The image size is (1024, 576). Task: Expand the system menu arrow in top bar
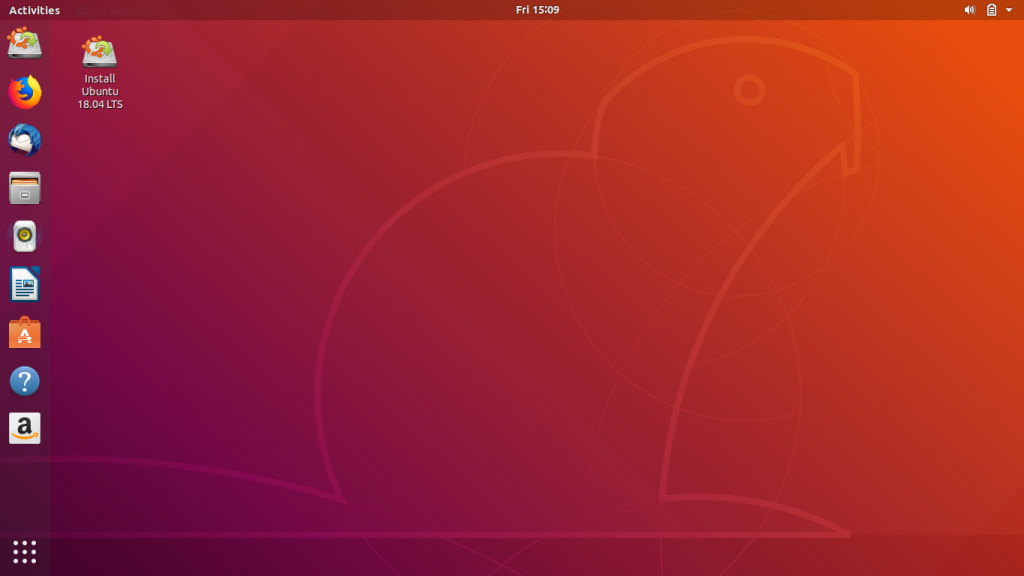tap(1009, 10)
